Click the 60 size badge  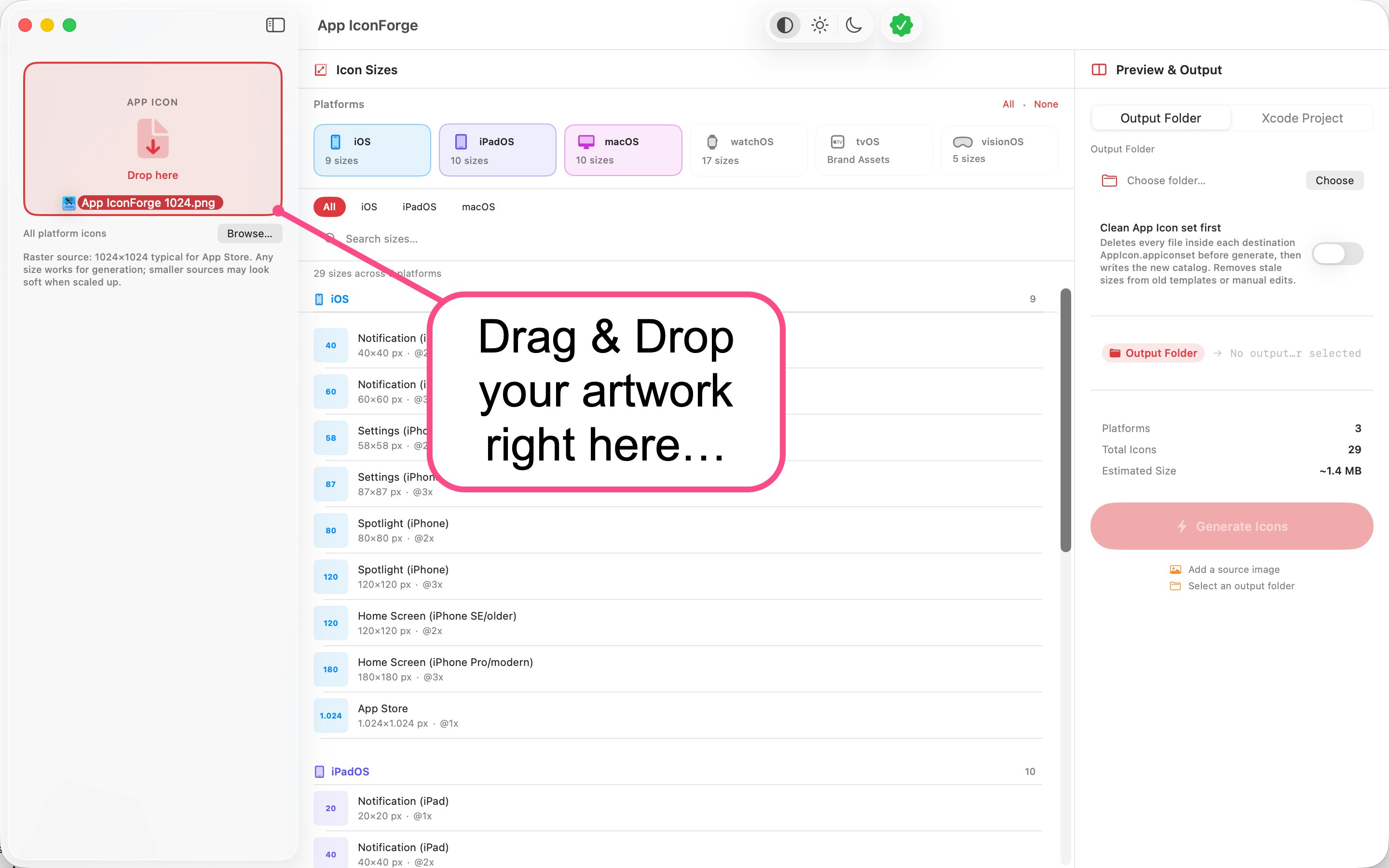point(330,392)
